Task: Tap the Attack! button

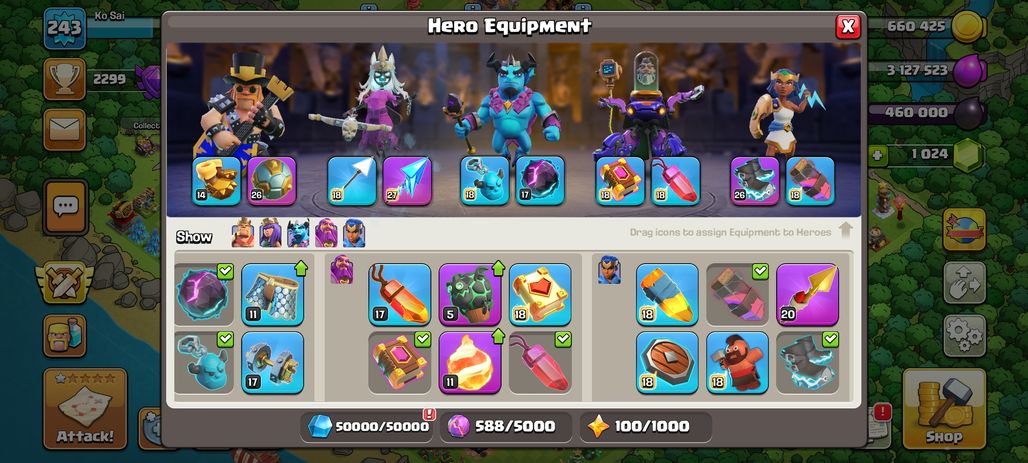Action: (x=85, y=408)
